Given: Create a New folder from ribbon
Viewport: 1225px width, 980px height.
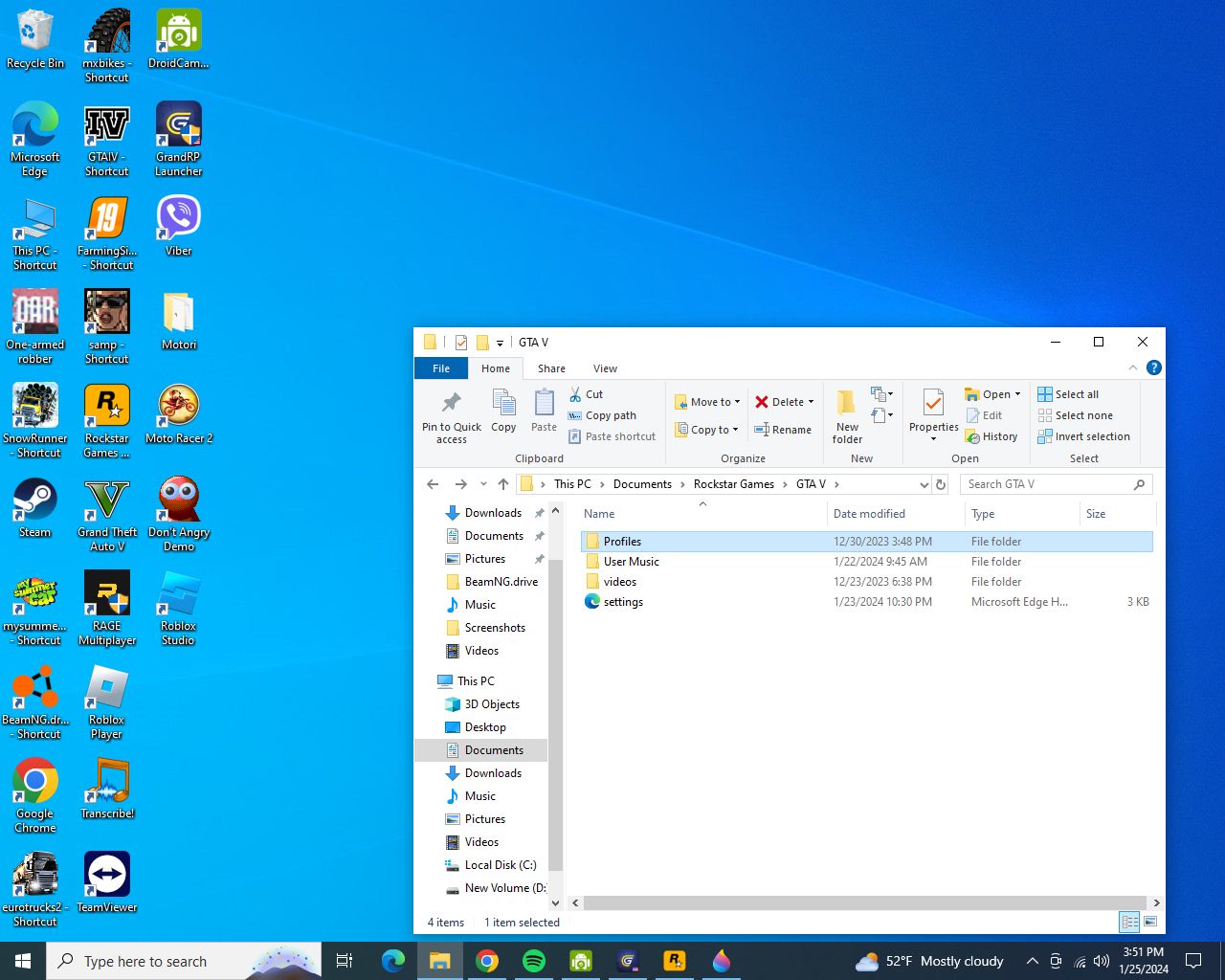Looking at the screenshot, I should click(x=847, y=416).
